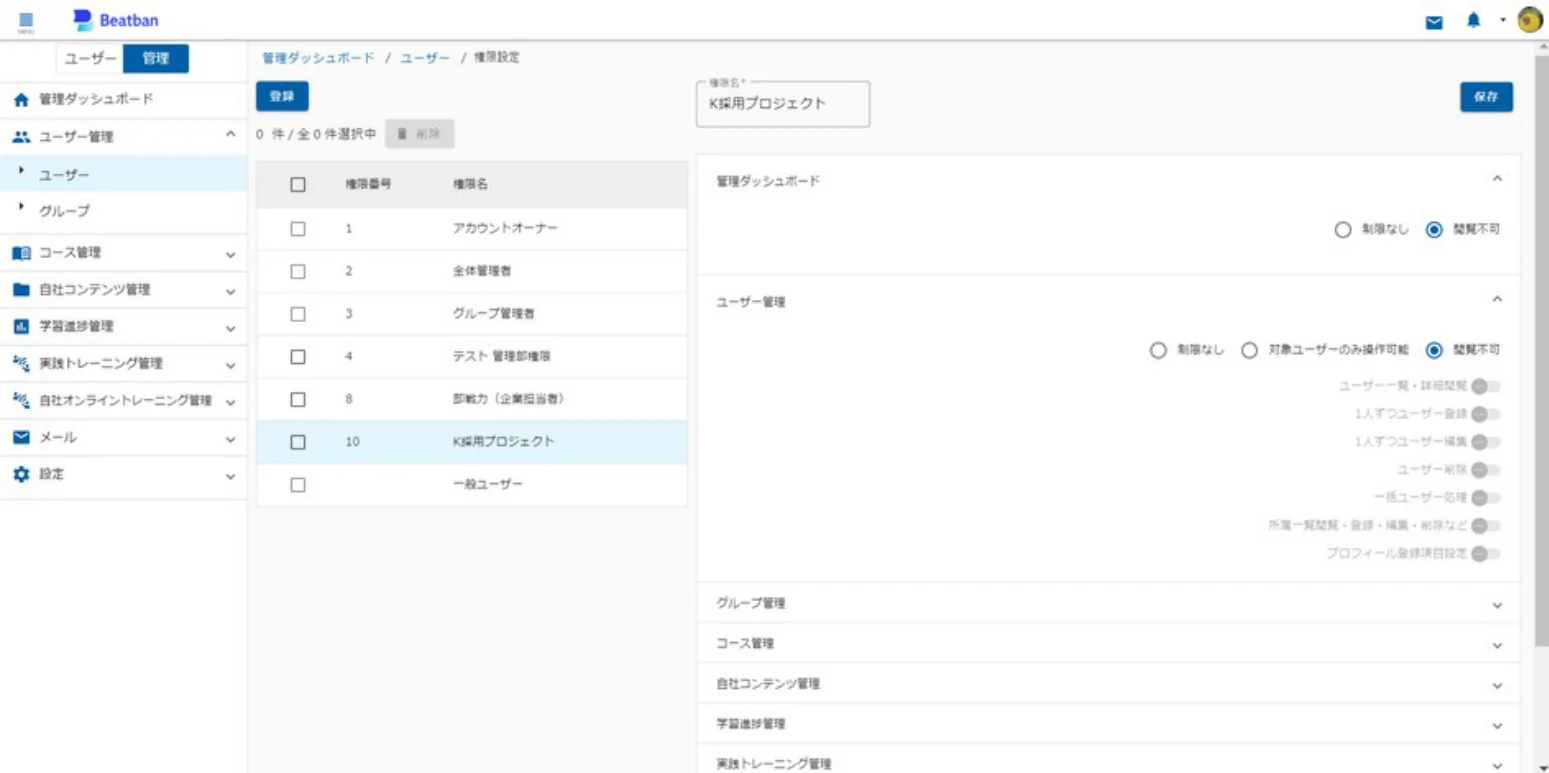Open the notification bell icon

point(1473,21)
